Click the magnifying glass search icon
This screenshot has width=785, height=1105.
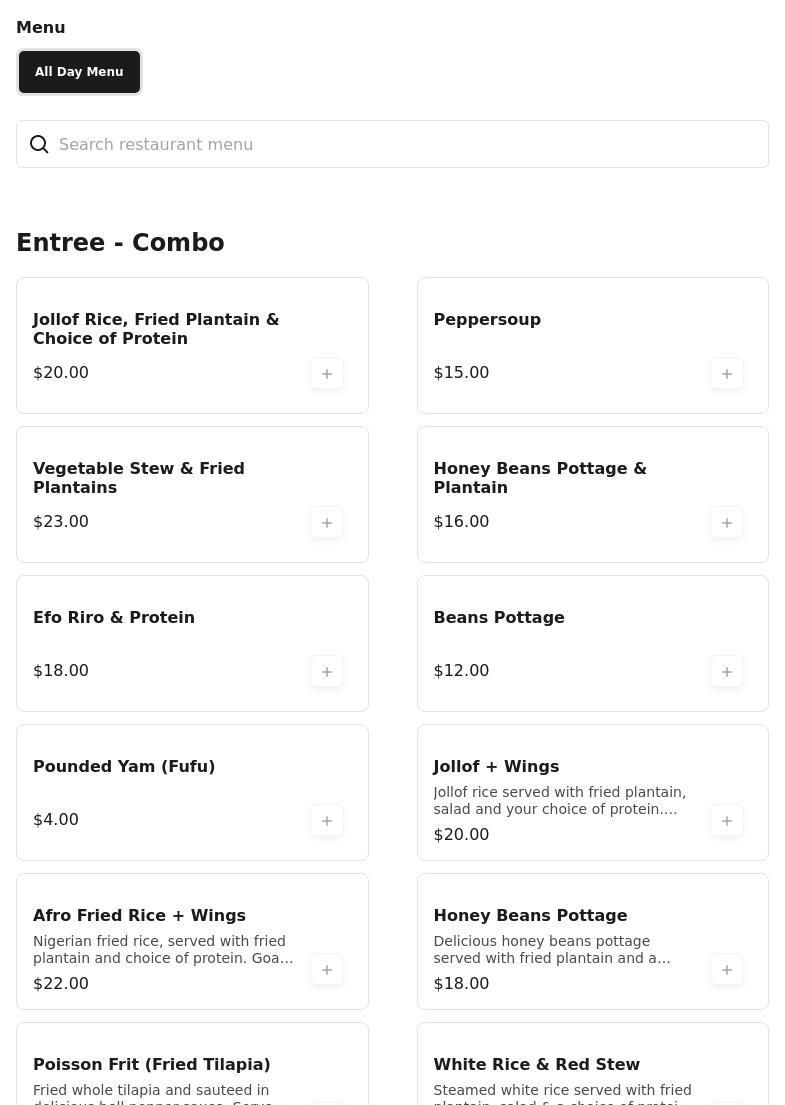39,145
